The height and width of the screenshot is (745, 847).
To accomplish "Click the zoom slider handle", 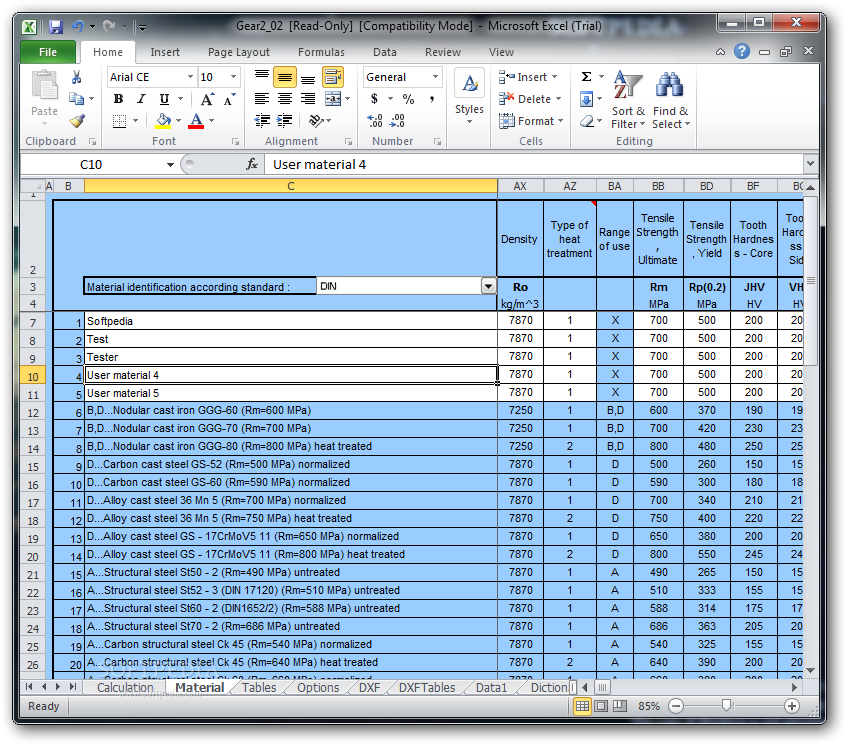I will pos(727,706).
